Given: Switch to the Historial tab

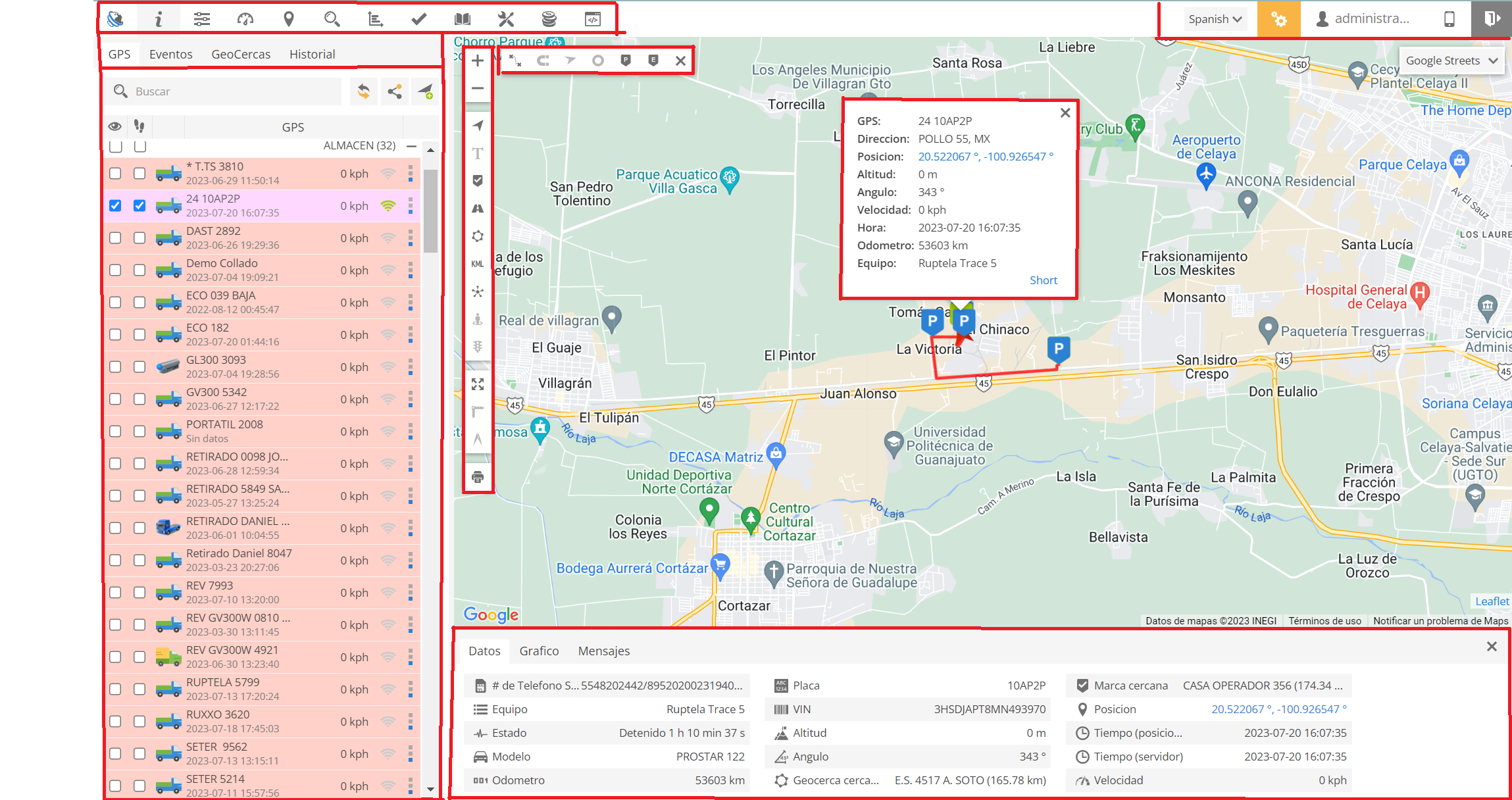Looking at the screenshot, I should tap(313, 55).
